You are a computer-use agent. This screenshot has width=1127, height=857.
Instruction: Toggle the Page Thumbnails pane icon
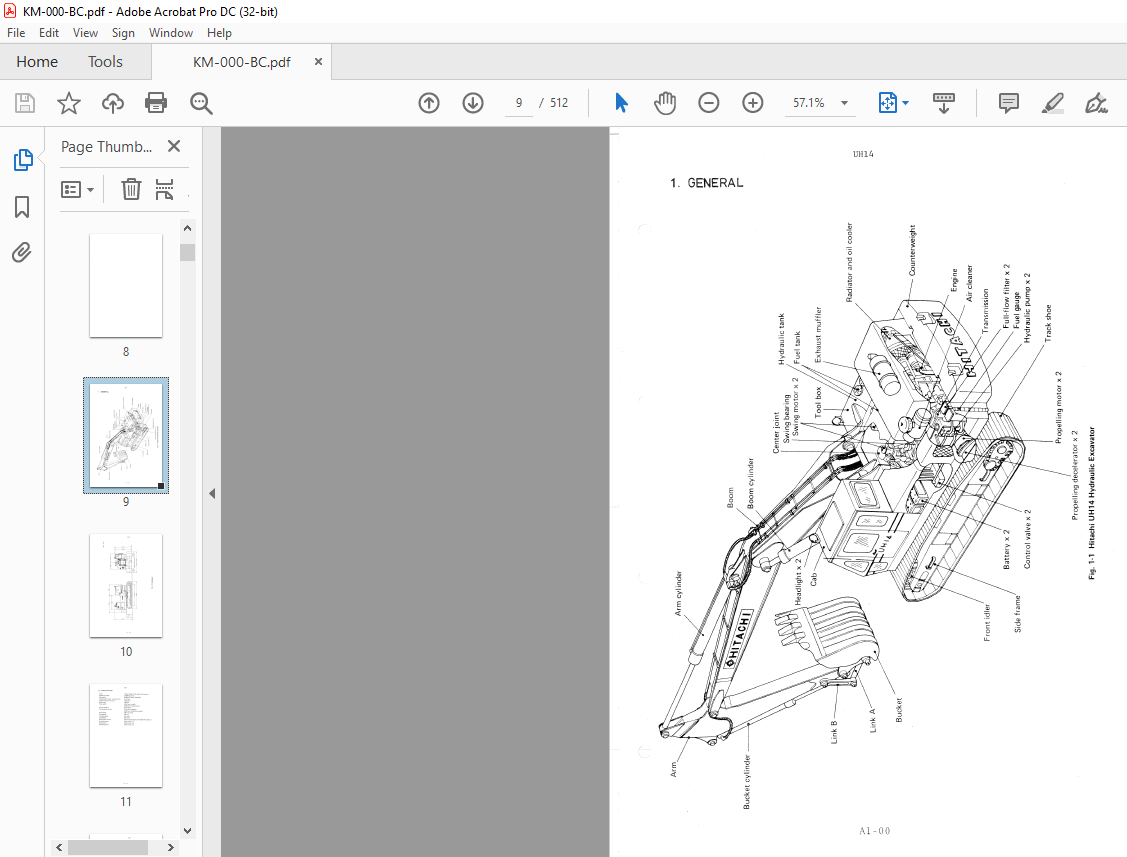(22, 160)
